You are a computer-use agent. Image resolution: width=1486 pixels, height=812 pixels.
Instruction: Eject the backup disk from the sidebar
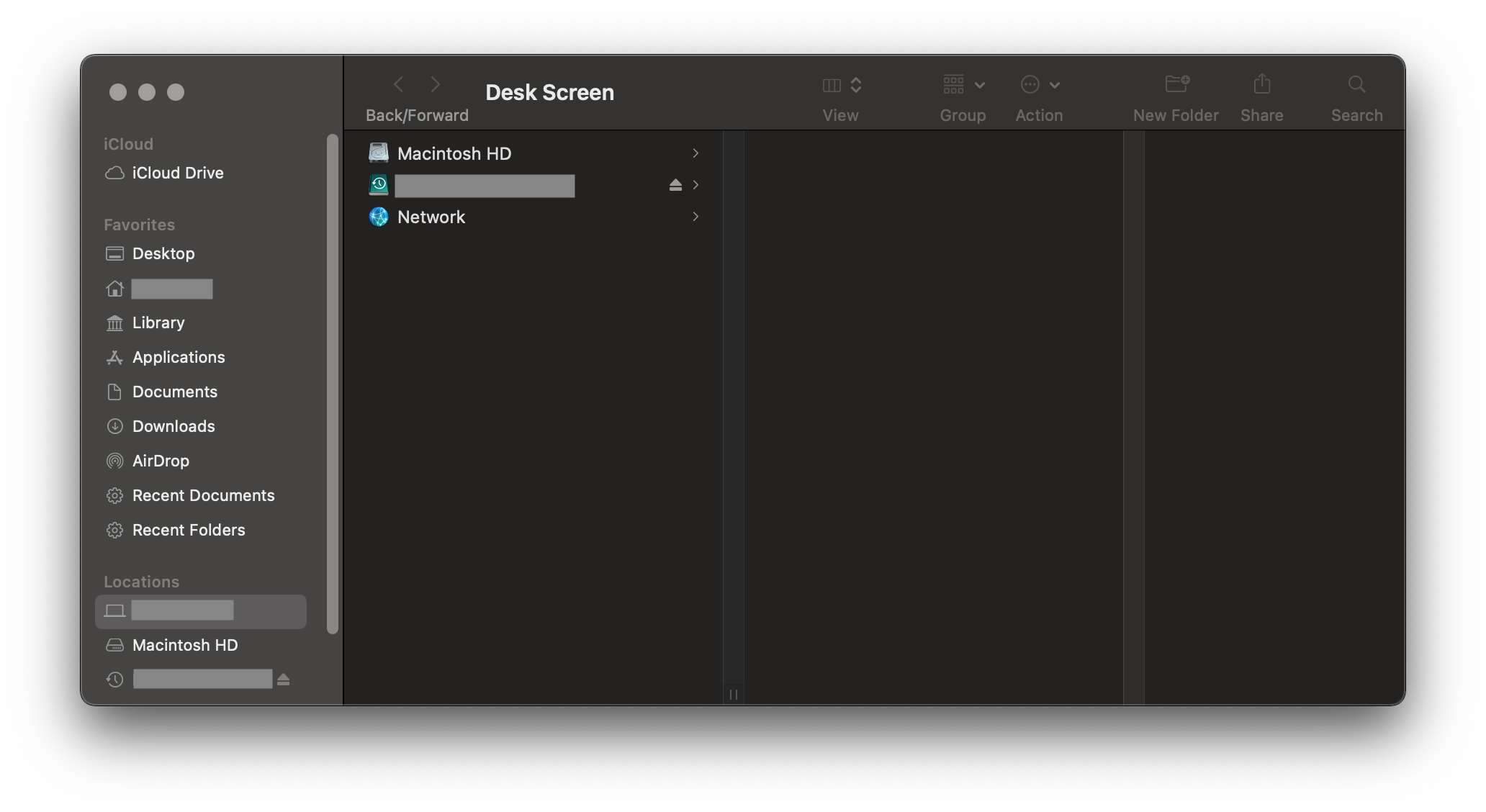pos(284,680)
